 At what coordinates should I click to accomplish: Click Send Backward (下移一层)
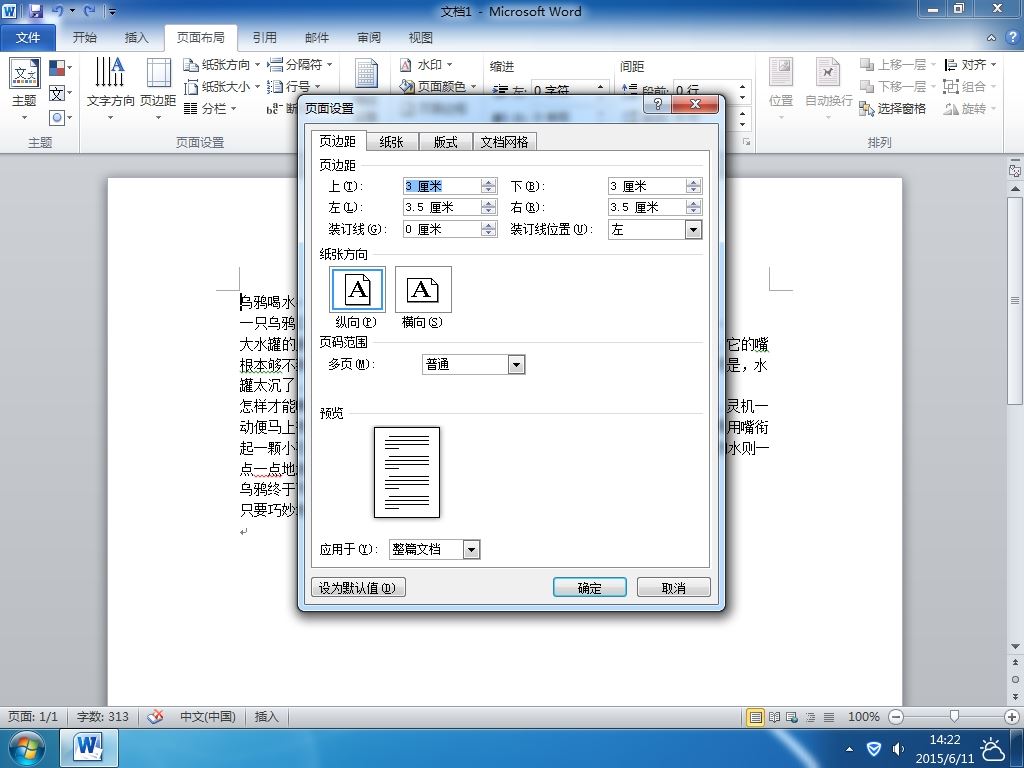[x=897, y=86]
